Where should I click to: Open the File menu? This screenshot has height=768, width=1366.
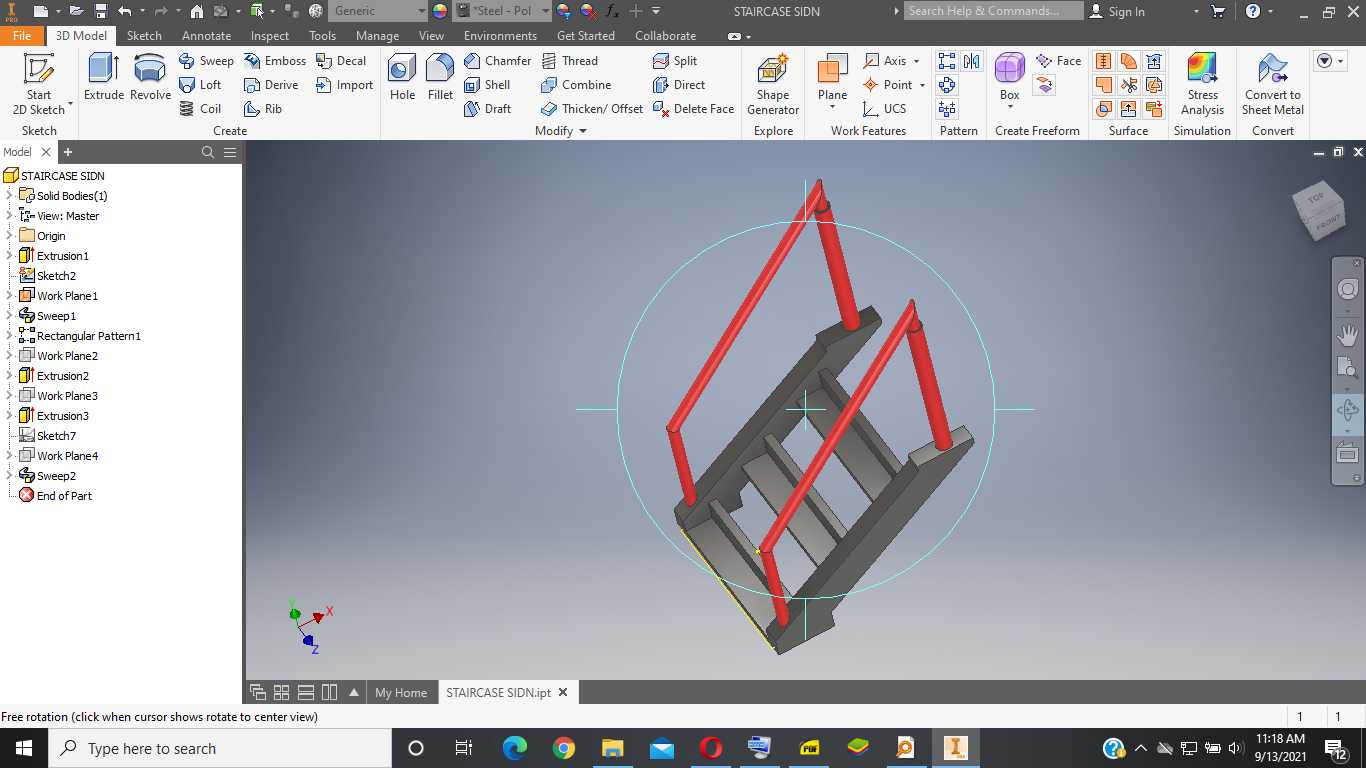coord(22,35)
